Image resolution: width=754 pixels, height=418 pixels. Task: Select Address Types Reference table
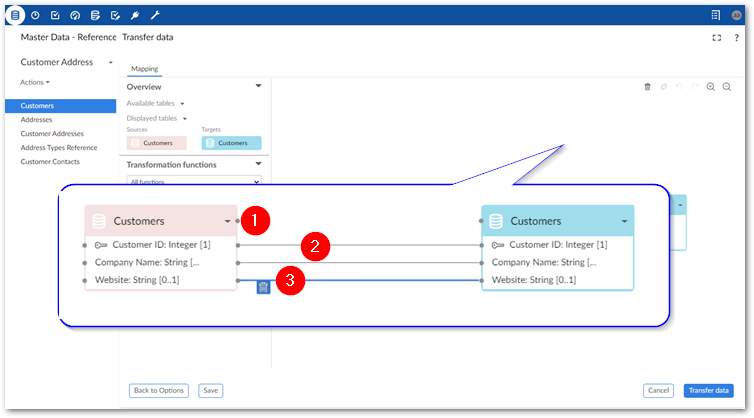[x=59, y=148]
